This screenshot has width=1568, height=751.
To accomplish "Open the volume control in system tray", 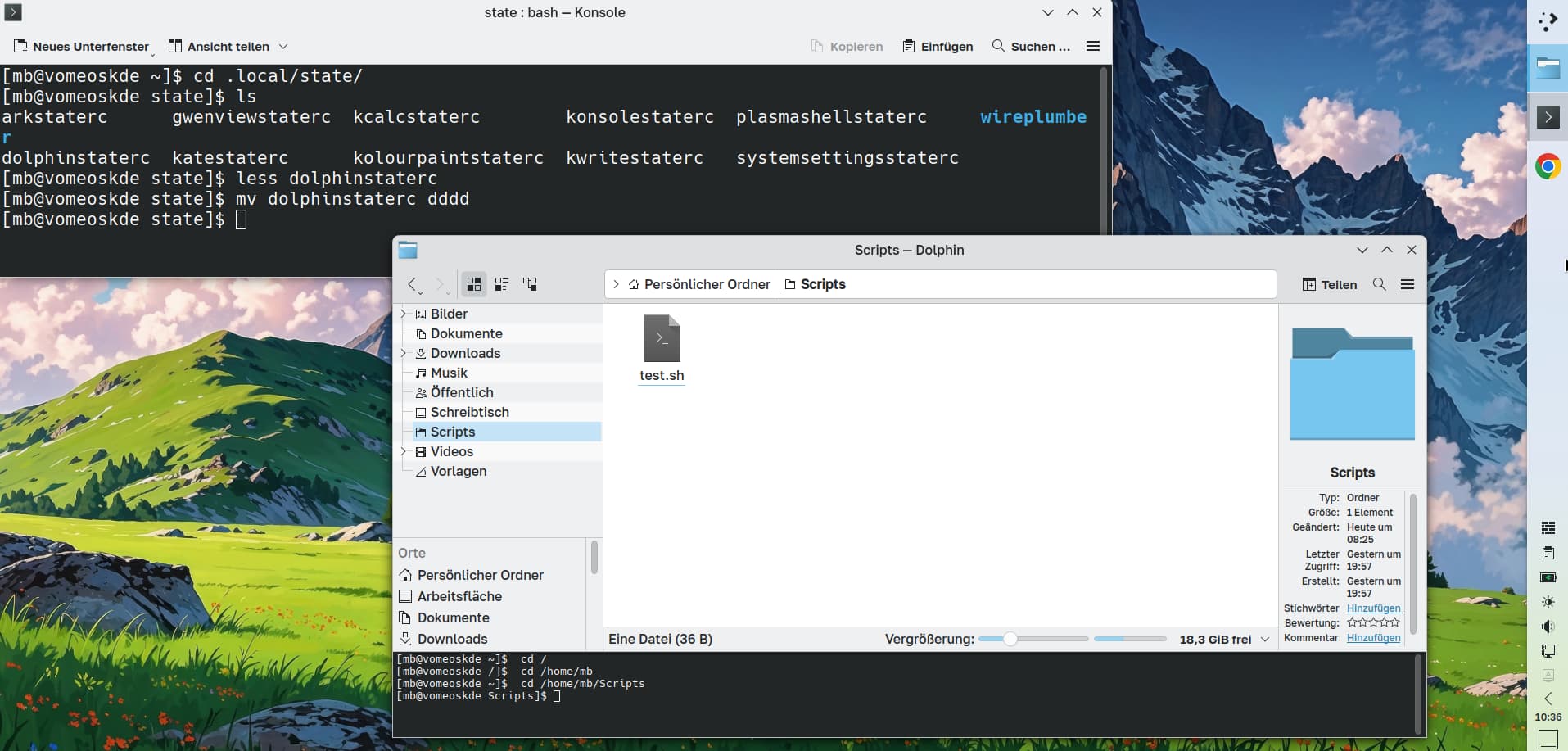I will [1548, 627].
